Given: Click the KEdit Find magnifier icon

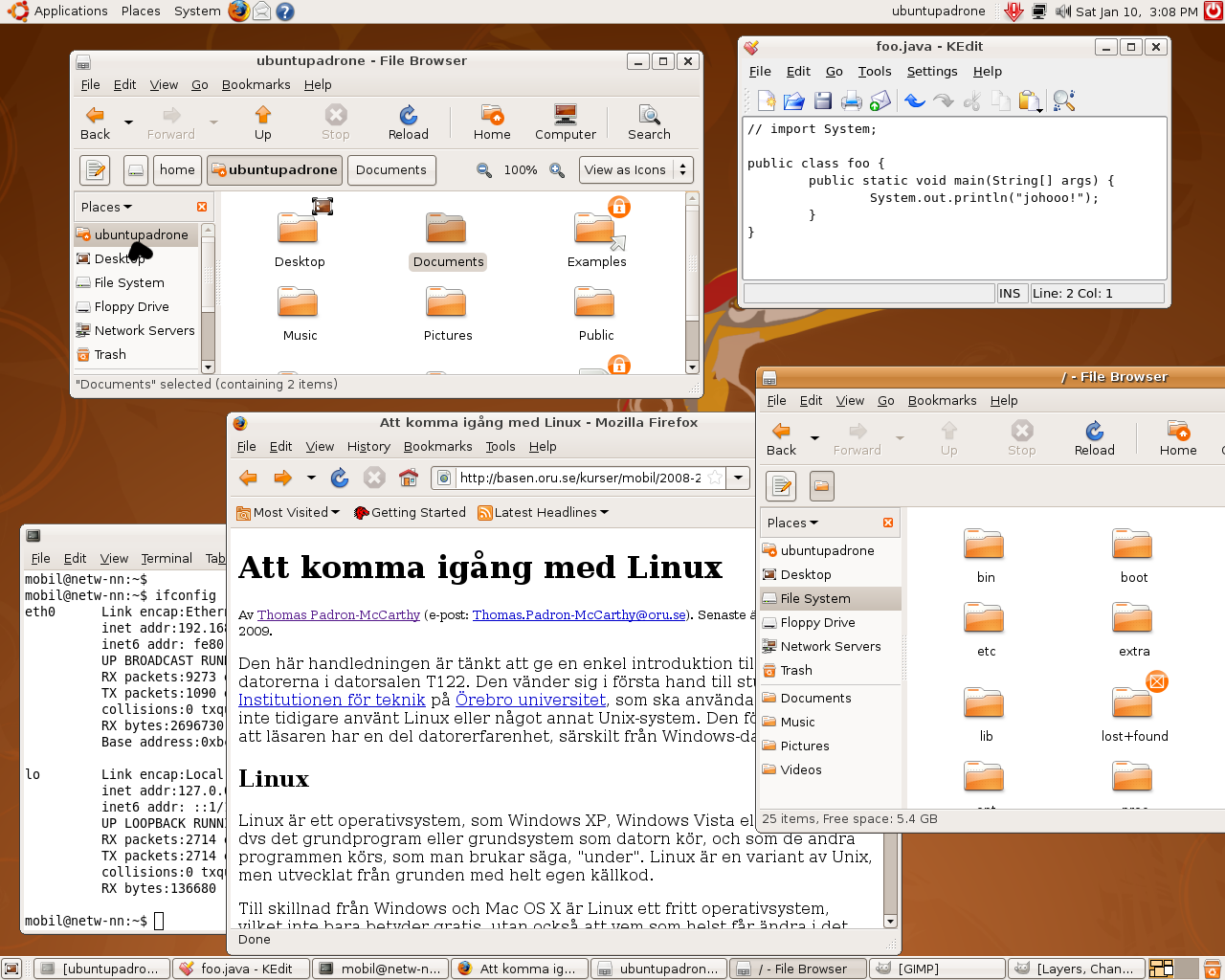Looking at the screenshot, I should 1063,100.
